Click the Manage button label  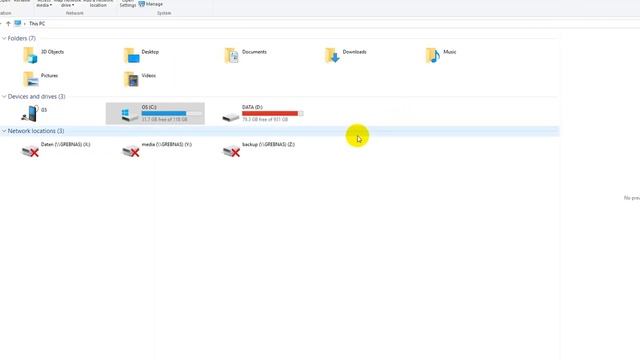[154, 4]
